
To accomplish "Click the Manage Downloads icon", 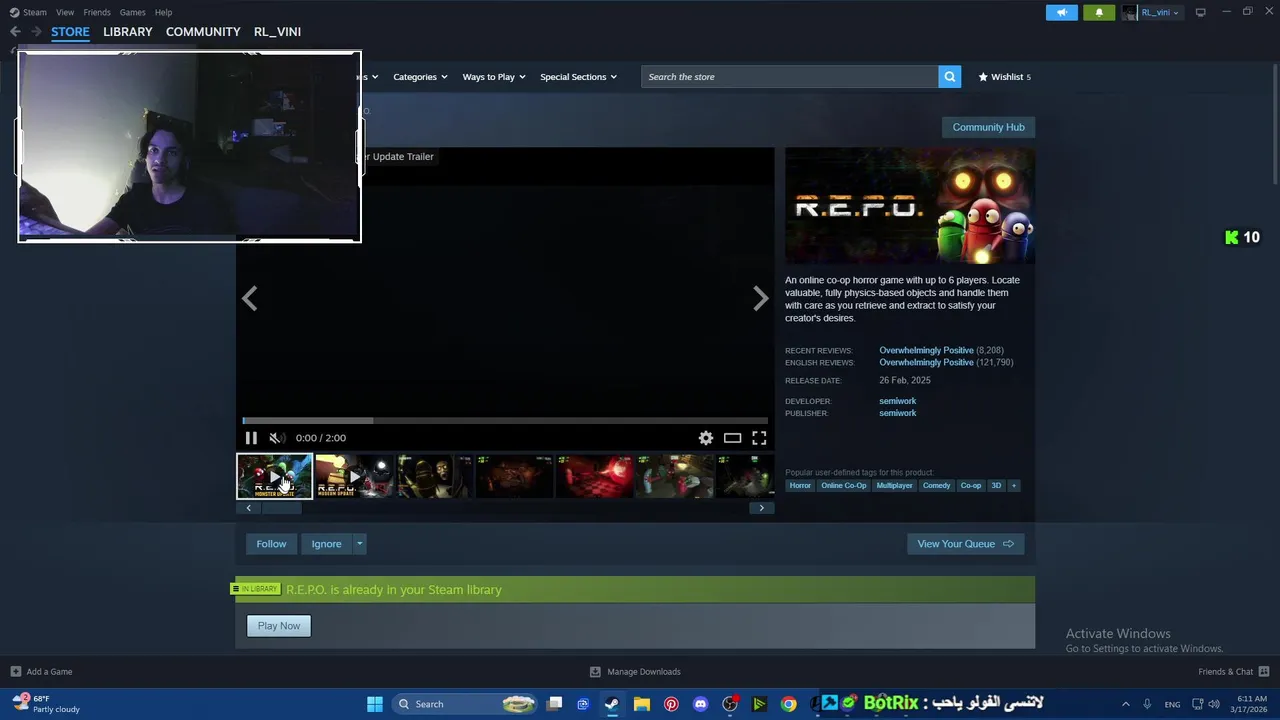I will [x=595, y=672].
